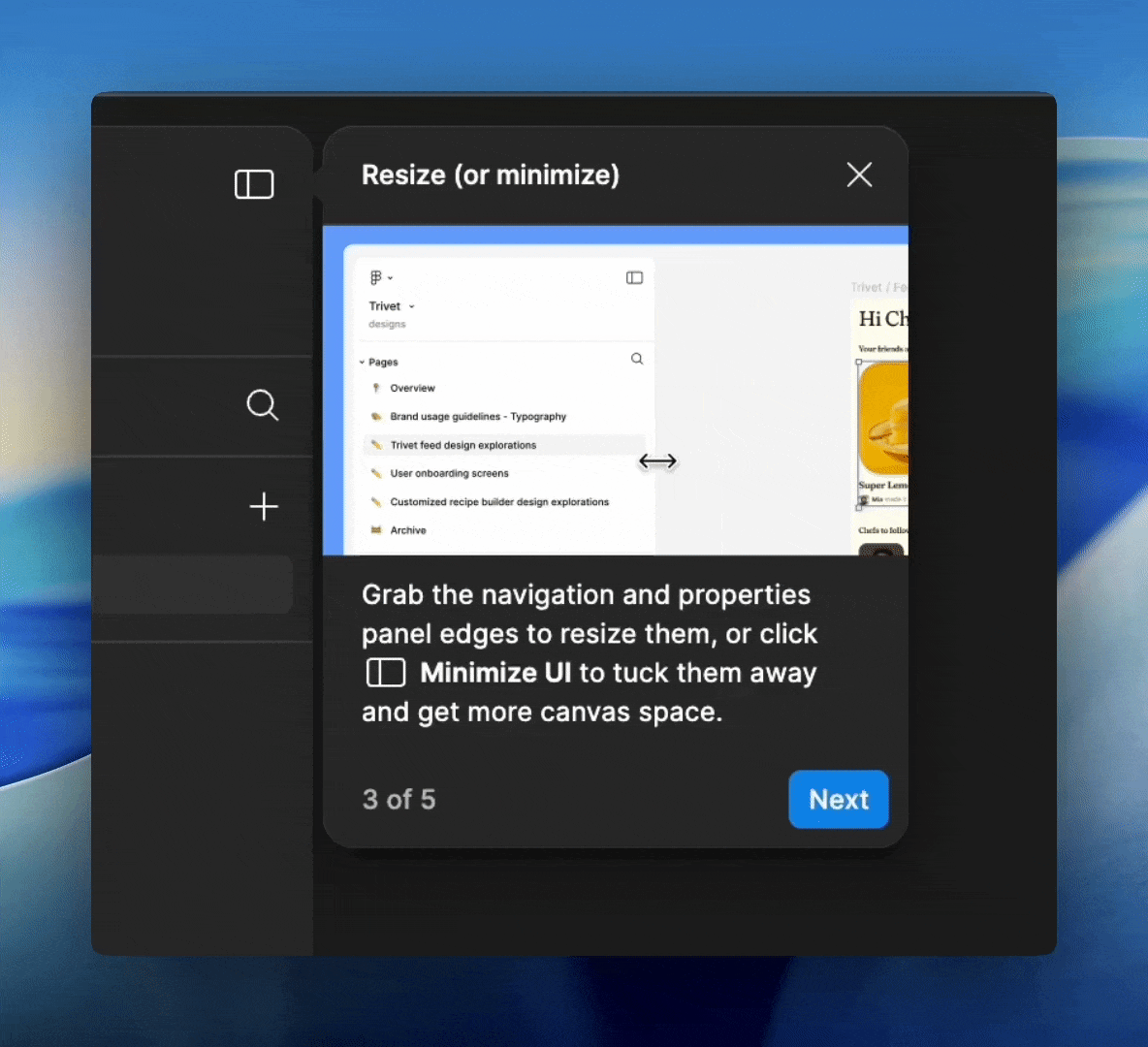Click the Figma logo in the tutorial preview

(377, 276)
